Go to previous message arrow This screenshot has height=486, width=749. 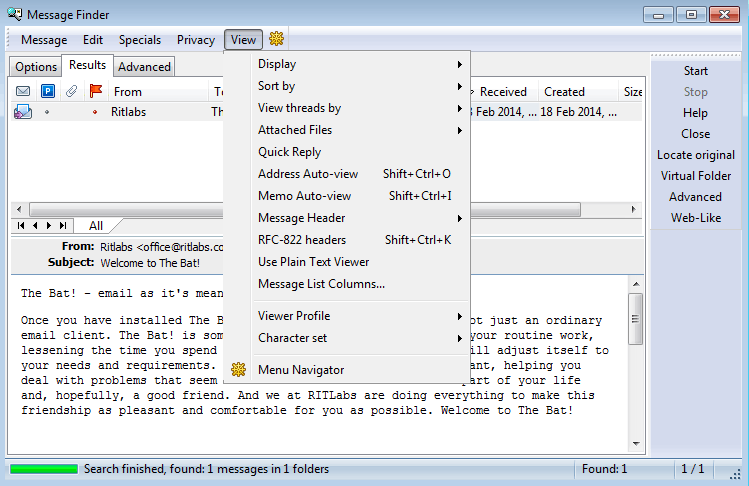[35, 226]
